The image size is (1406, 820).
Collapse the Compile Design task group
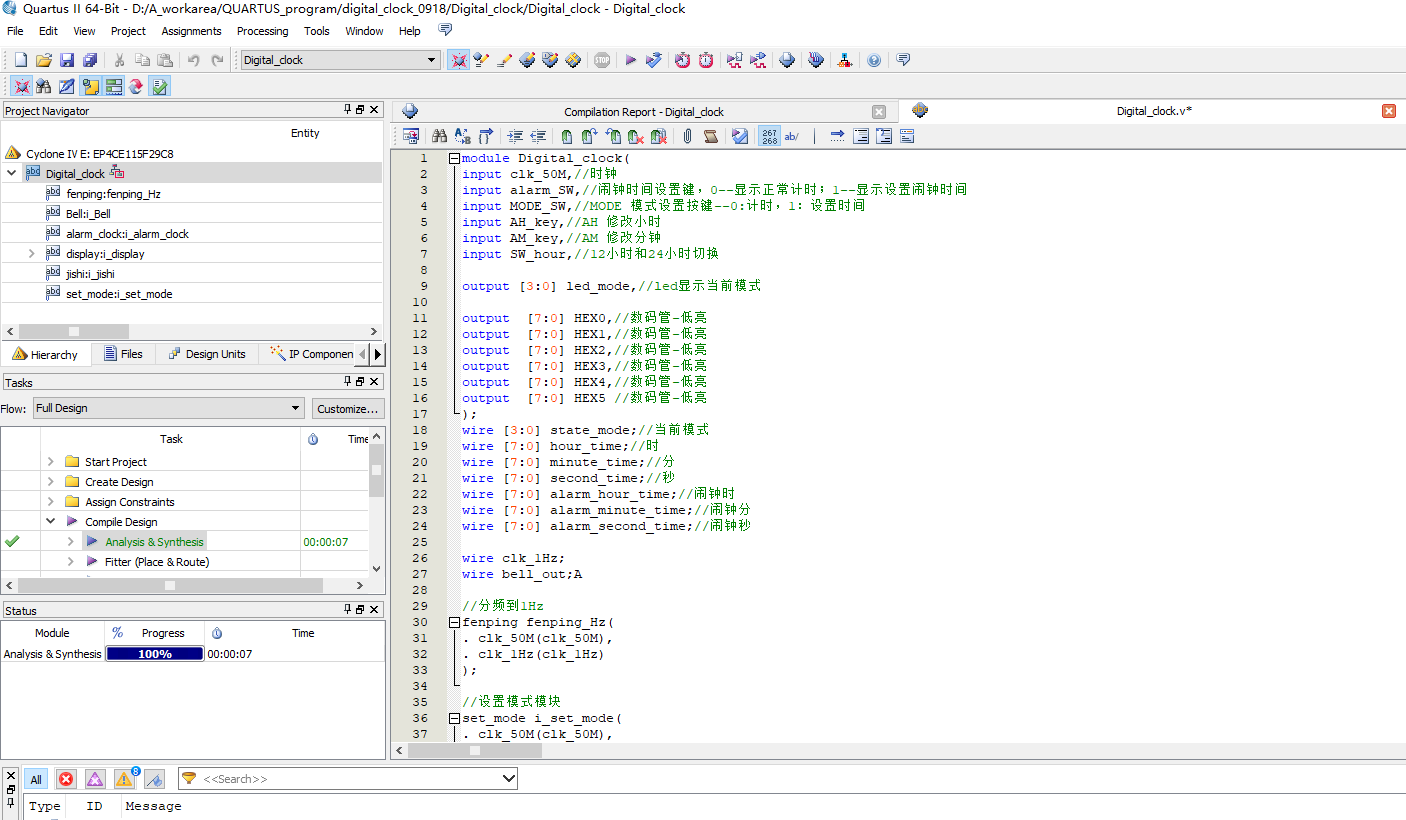pyautogui.click(x=51, y=521)
